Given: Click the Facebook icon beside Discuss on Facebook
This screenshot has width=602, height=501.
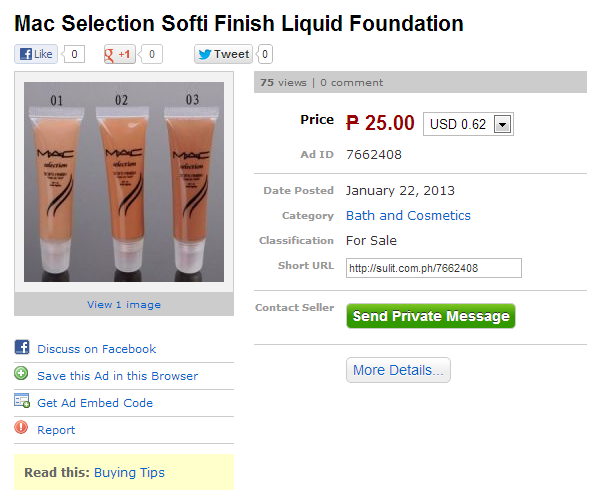Looking at the screenshot, I should point(22,348).
